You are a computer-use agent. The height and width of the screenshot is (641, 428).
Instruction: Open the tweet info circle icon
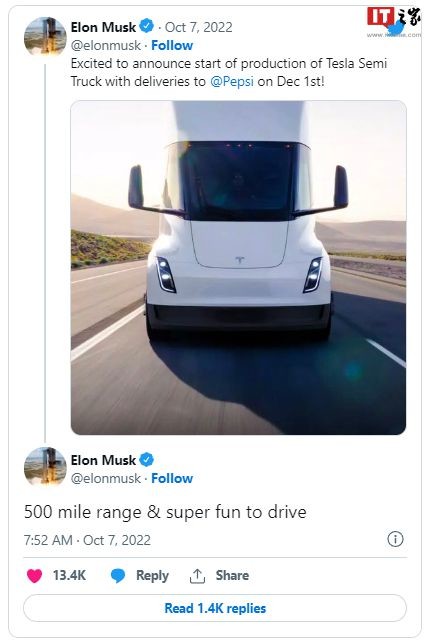395,539
